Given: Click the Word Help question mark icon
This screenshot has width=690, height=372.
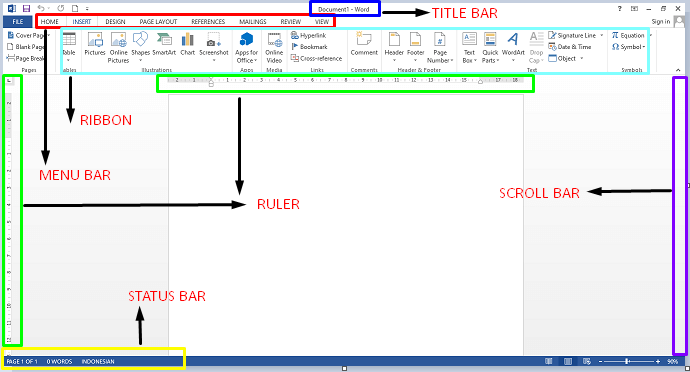Looking at the screenshot, I should click(620, 8).
